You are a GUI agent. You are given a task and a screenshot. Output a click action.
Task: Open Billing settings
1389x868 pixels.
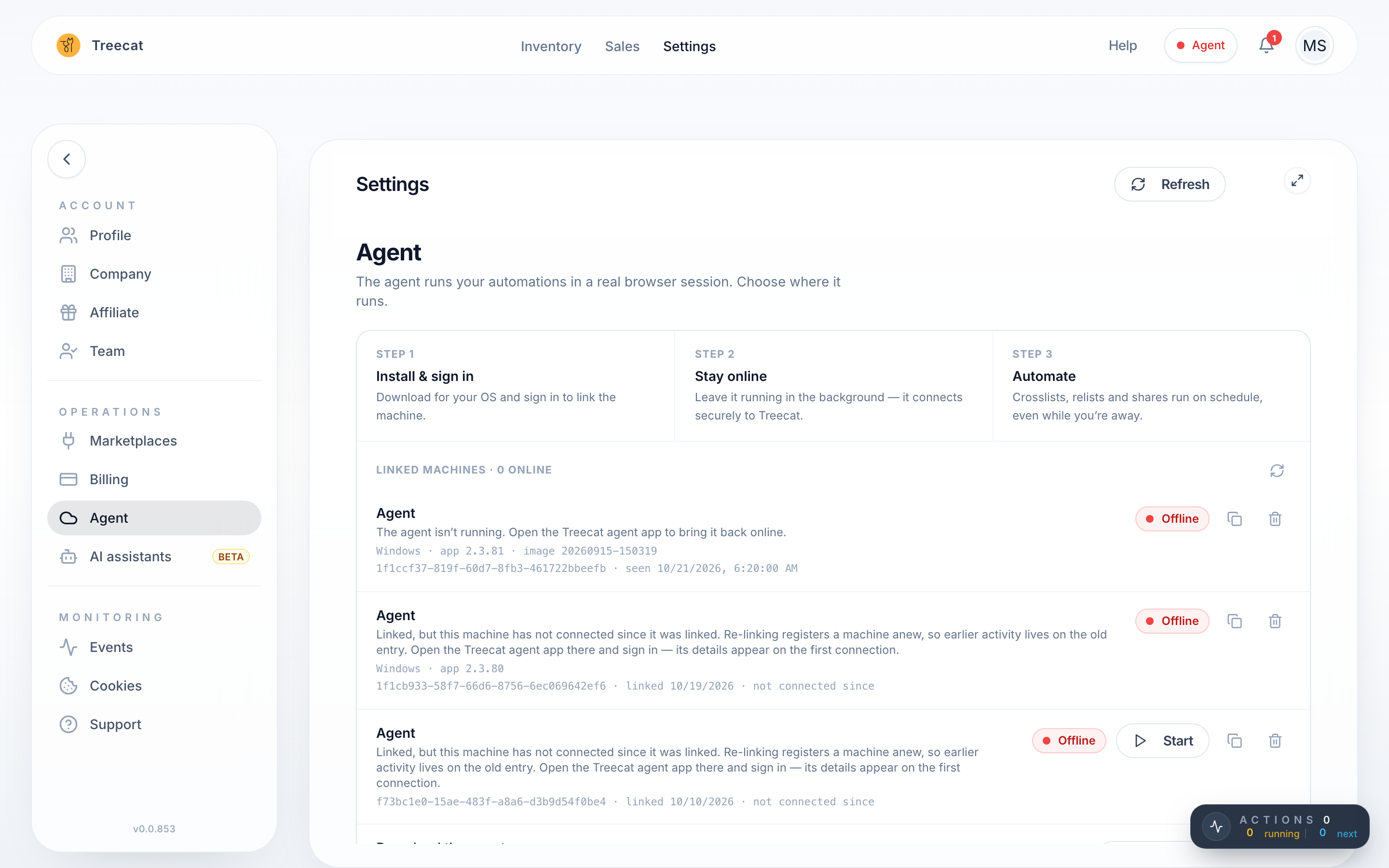click(154, 479)
